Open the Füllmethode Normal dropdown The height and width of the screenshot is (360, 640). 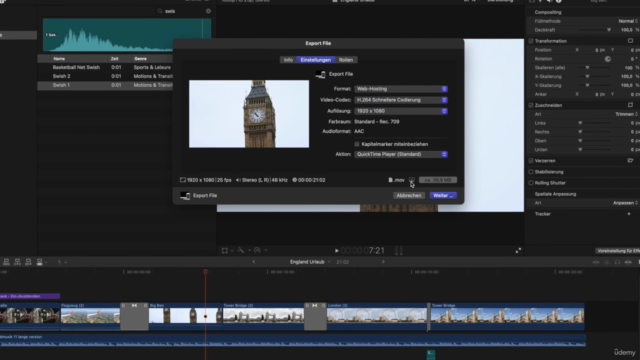[627, 21]
